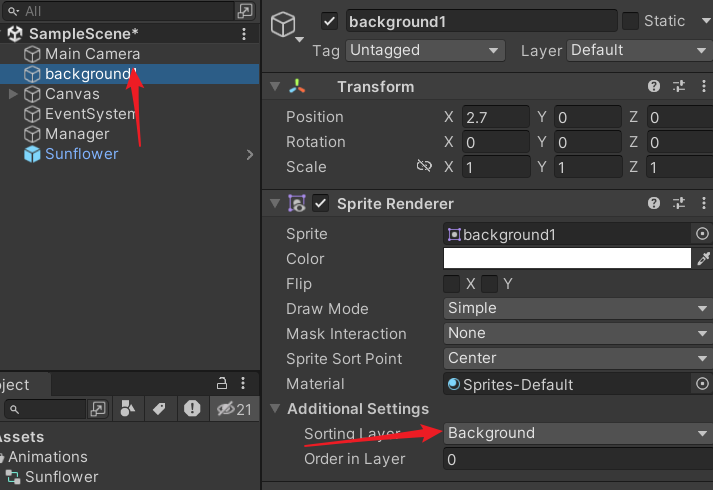Viewport: 713px width, 490px height.
Task: Click the Transform component help icon
Action: coord(654,87)
